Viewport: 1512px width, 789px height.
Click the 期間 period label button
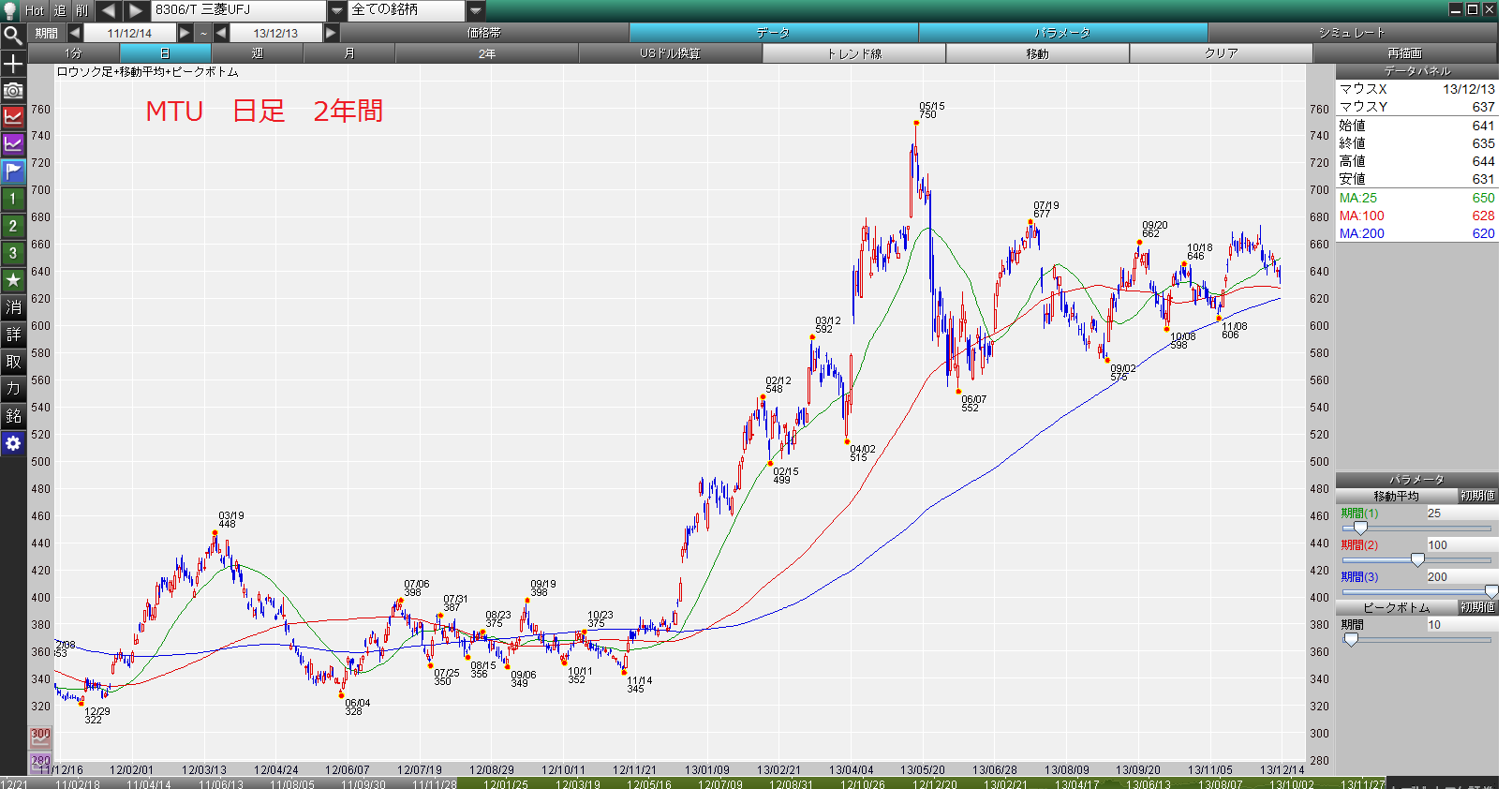tap(47, 33)
